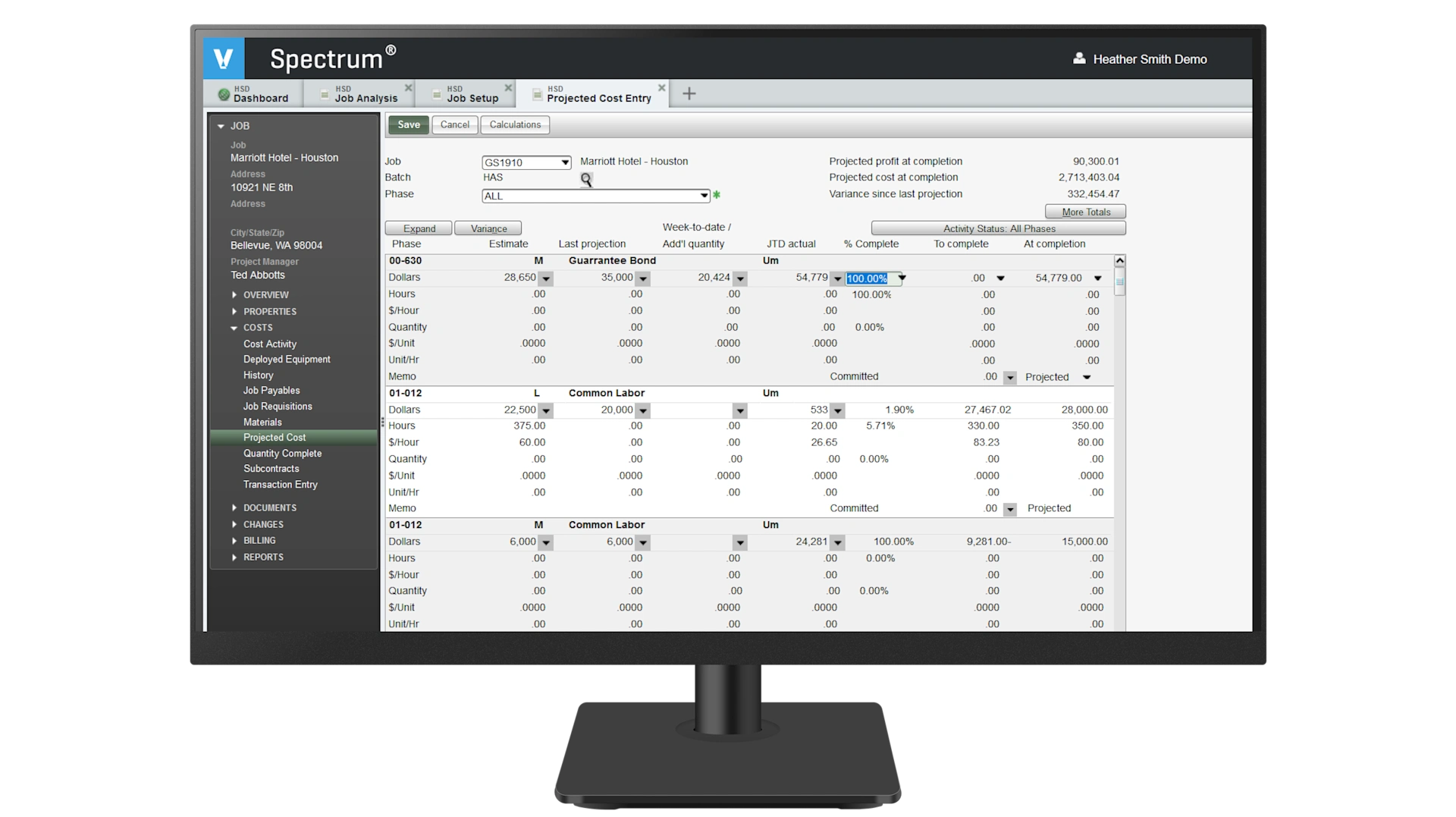Open 00-630 JTD actual 54,779 dropdown arrow
This screenshot has width=1456, height=817.
tap(837, 278)
